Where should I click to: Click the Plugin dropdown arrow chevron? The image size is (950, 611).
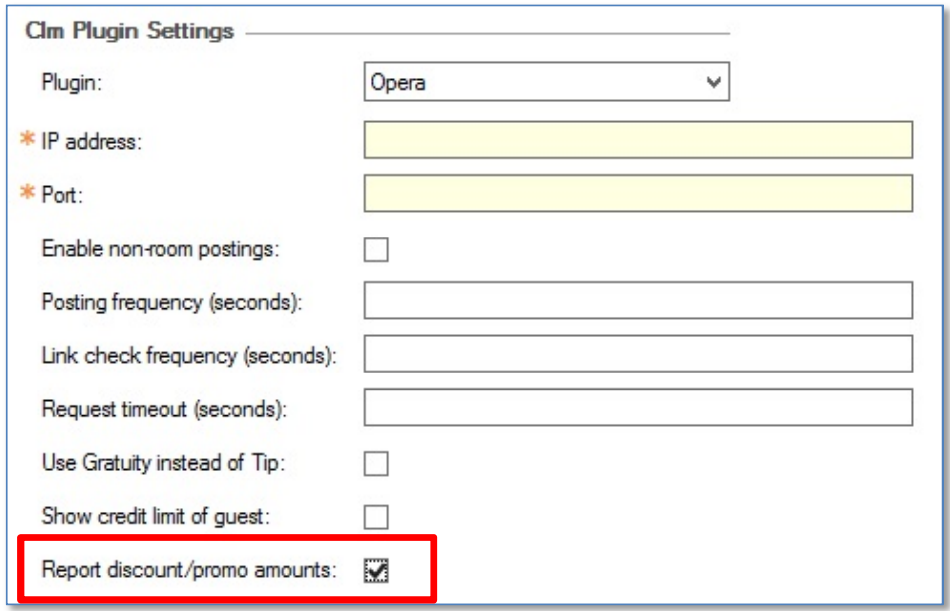(714, 82)
